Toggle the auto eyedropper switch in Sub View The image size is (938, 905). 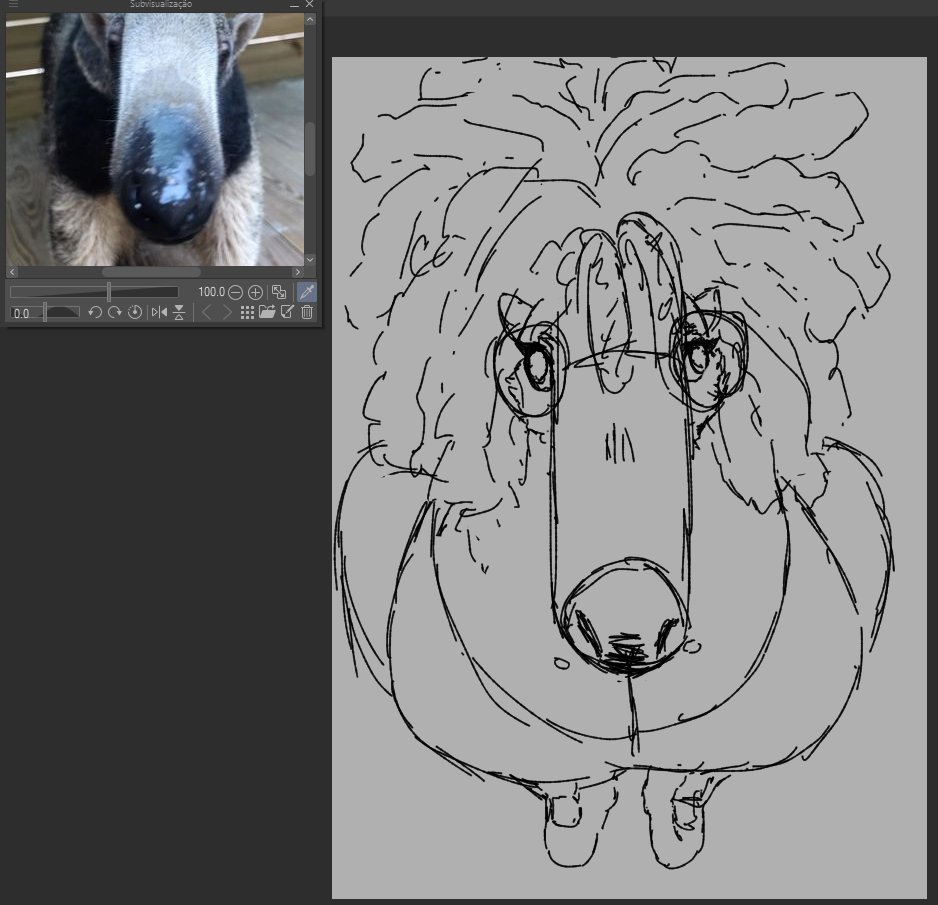pyautogui.click(x=307, y=292)
